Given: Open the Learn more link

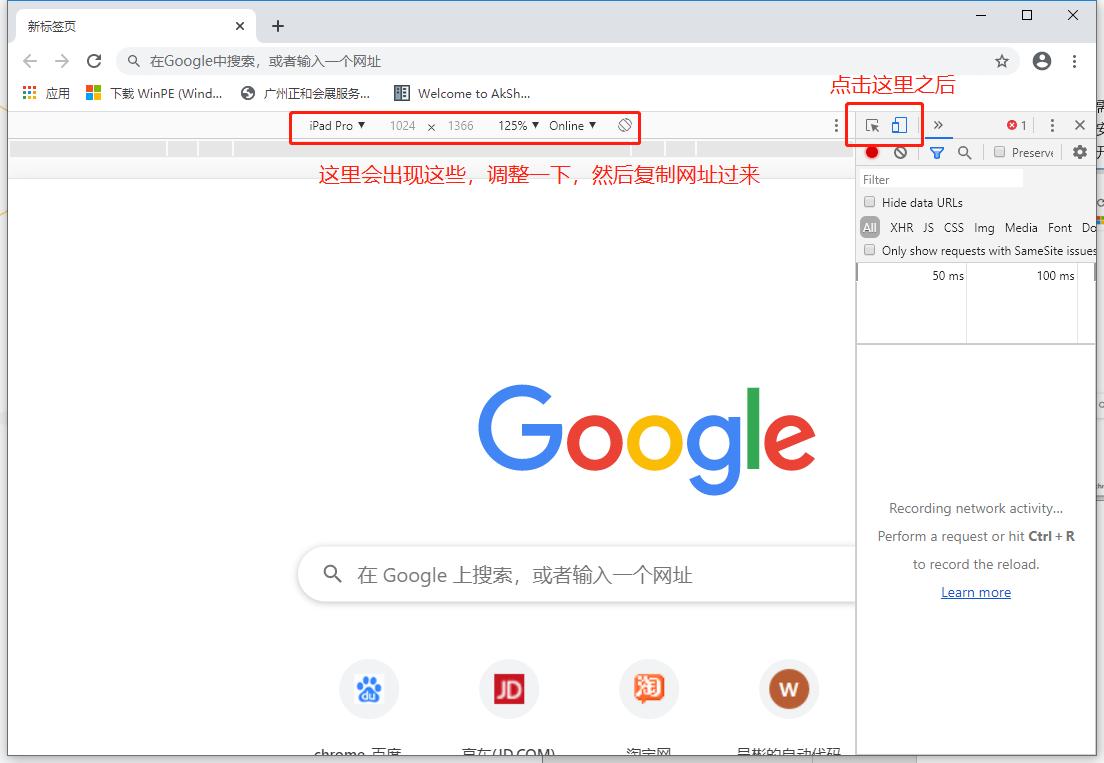Looking at the screenshot, I should 975,592.
